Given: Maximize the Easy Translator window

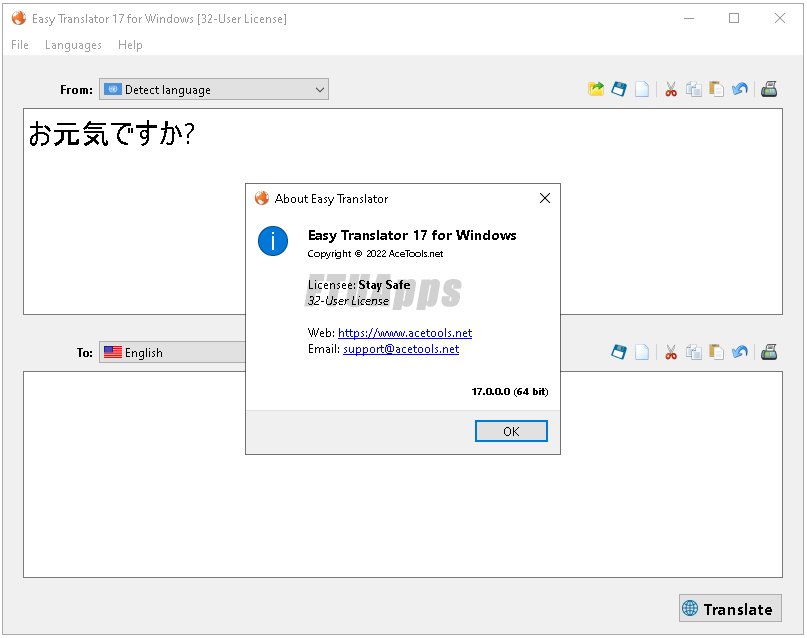Looking at the screenshot, I should (x=734, y=19).
